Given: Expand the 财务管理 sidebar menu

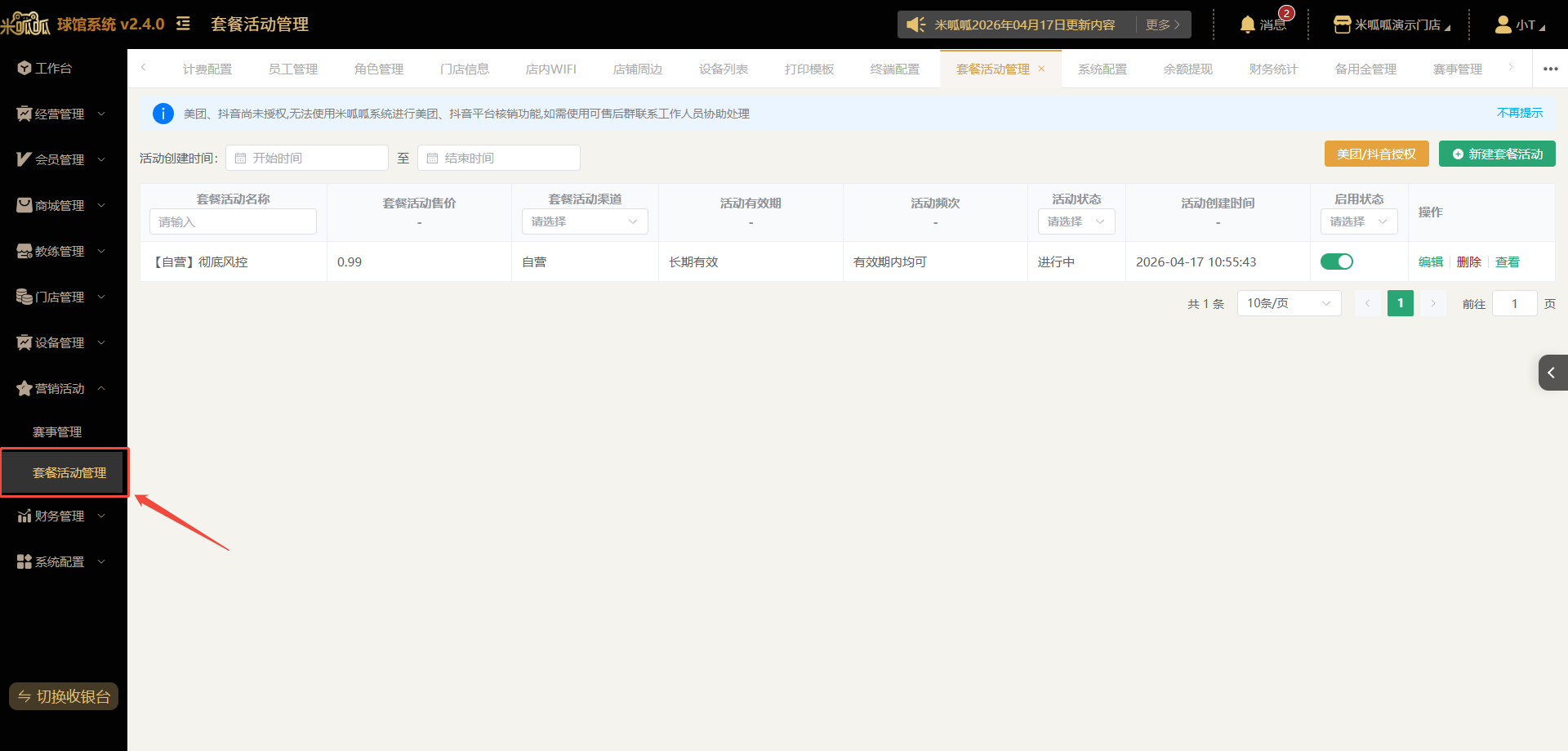Looking at the screenshot, I should [x=101, y=516].
